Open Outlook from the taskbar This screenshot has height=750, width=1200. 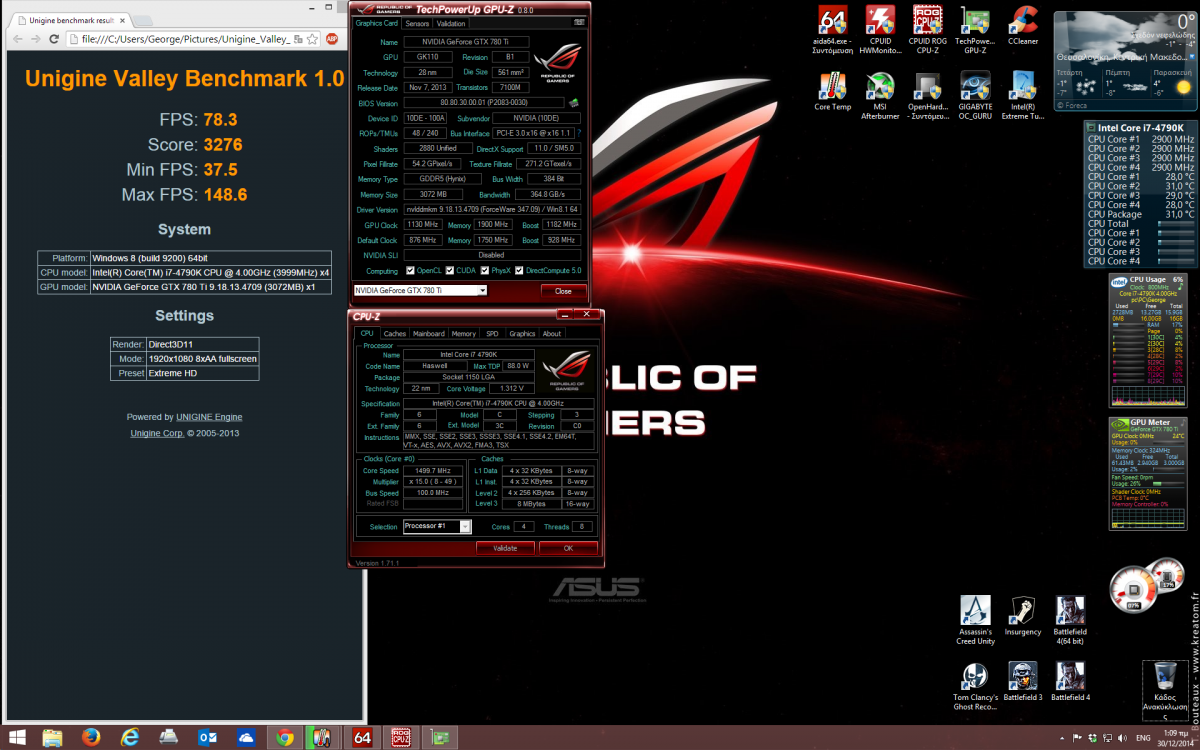(x=208, y=738)
